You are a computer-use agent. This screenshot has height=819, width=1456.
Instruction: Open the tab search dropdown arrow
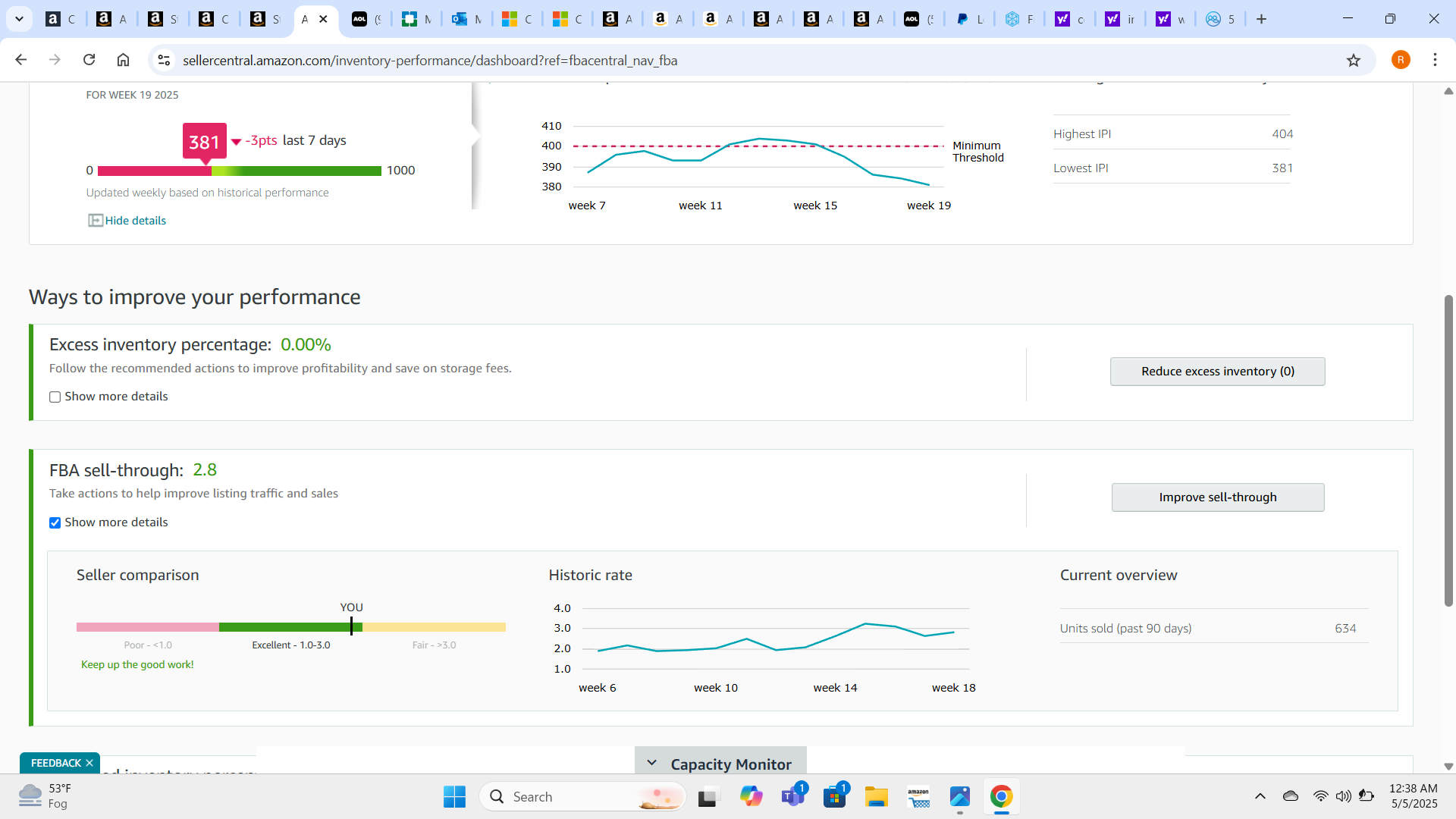19,19
